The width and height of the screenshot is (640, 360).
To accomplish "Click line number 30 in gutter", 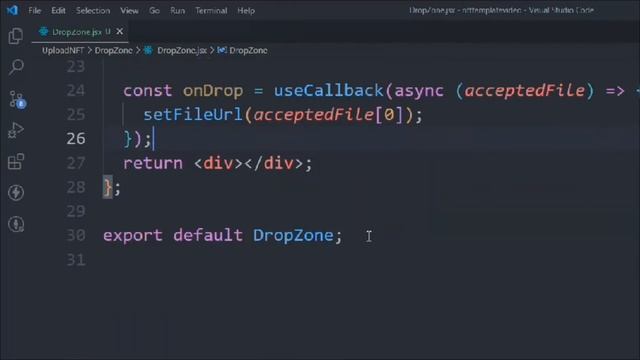I will 76,235.
